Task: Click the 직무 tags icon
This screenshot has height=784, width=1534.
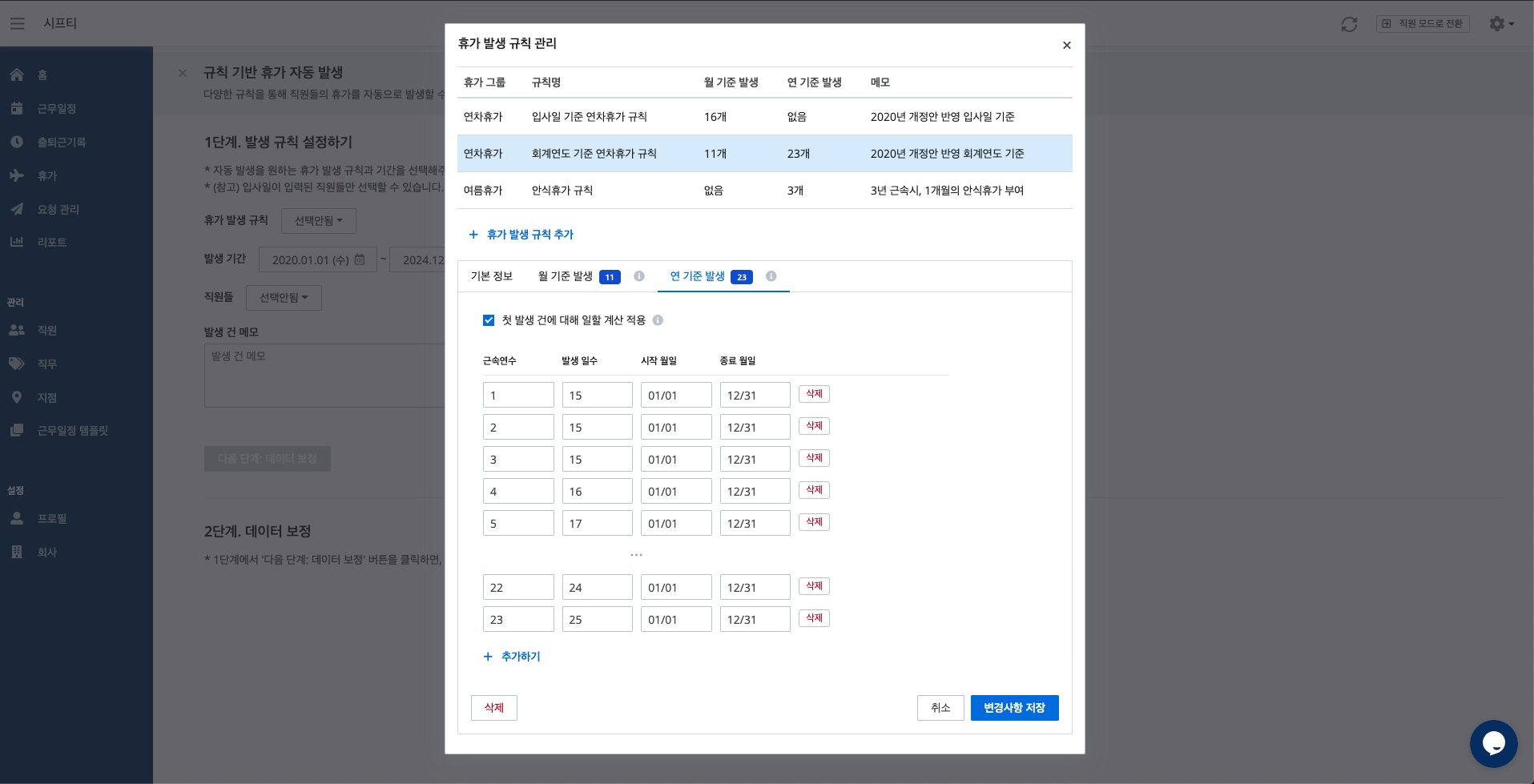Action: (17, 364)
